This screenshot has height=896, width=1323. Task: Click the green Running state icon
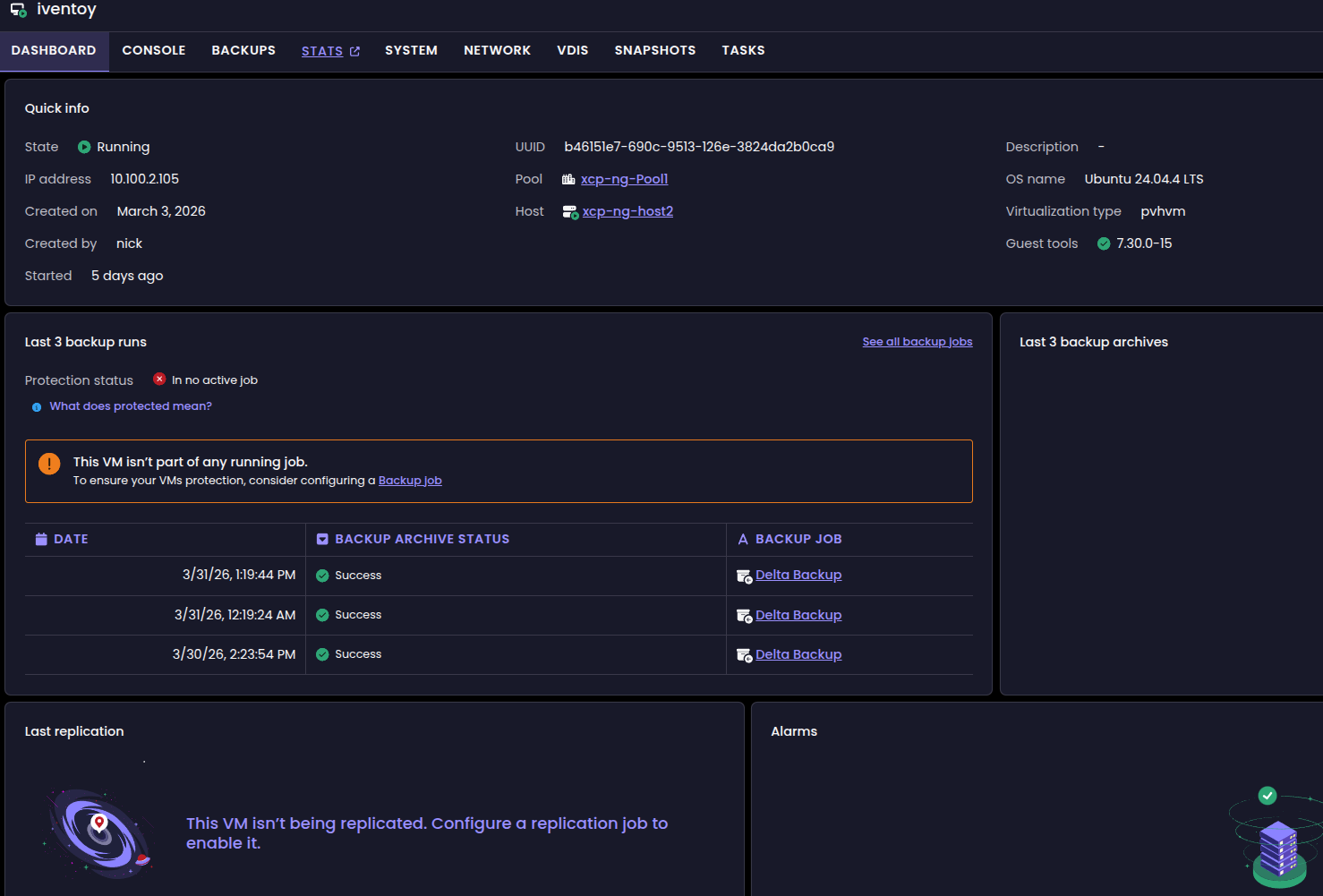(x=84, y=147)
